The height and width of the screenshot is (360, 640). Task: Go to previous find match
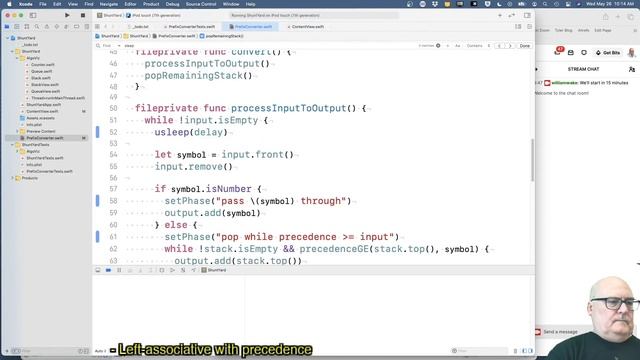click(x=499, y=46)
